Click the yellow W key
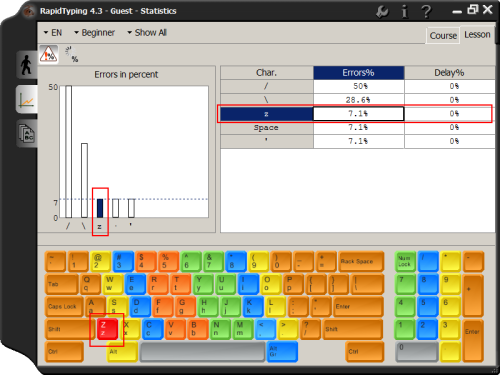The width and height of the screenshot is (500, 375). pos(113,284)
